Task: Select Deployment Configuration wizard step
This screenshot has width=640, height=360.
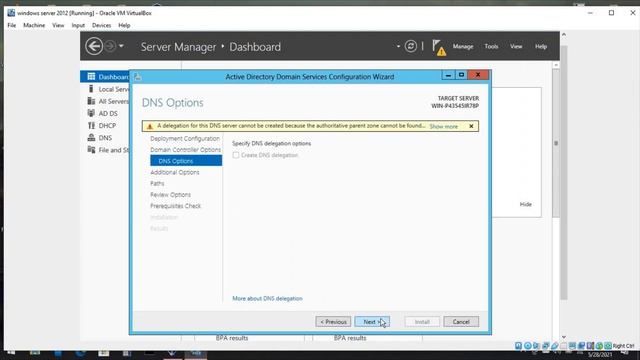Action: point(185,138)
